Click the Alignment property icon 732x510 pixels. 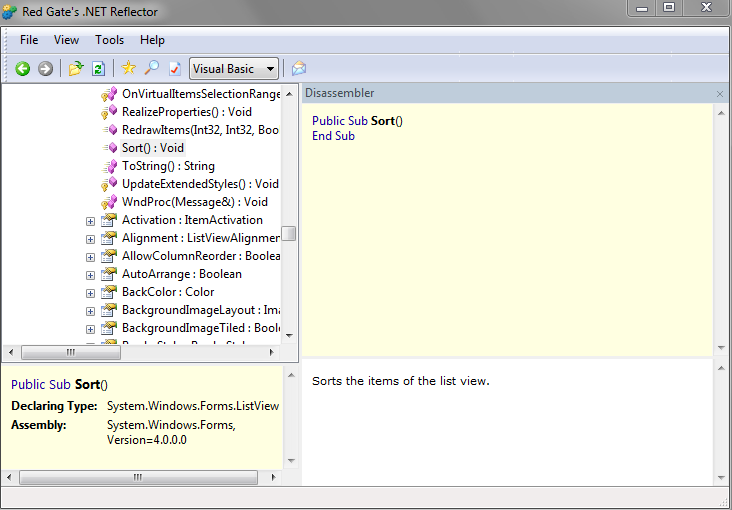(x=109, y=238)
